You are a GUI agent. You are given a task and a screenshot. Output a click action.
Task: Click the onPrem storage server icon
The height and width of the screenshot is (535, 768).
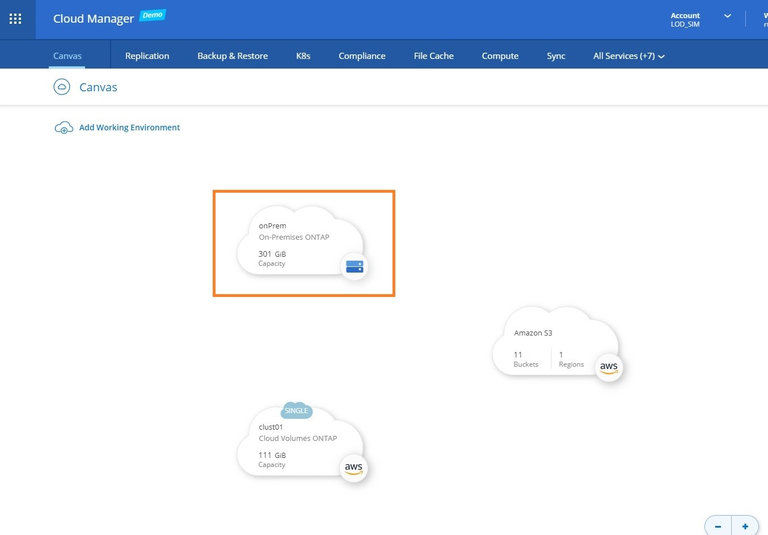(x=354, y=266)
